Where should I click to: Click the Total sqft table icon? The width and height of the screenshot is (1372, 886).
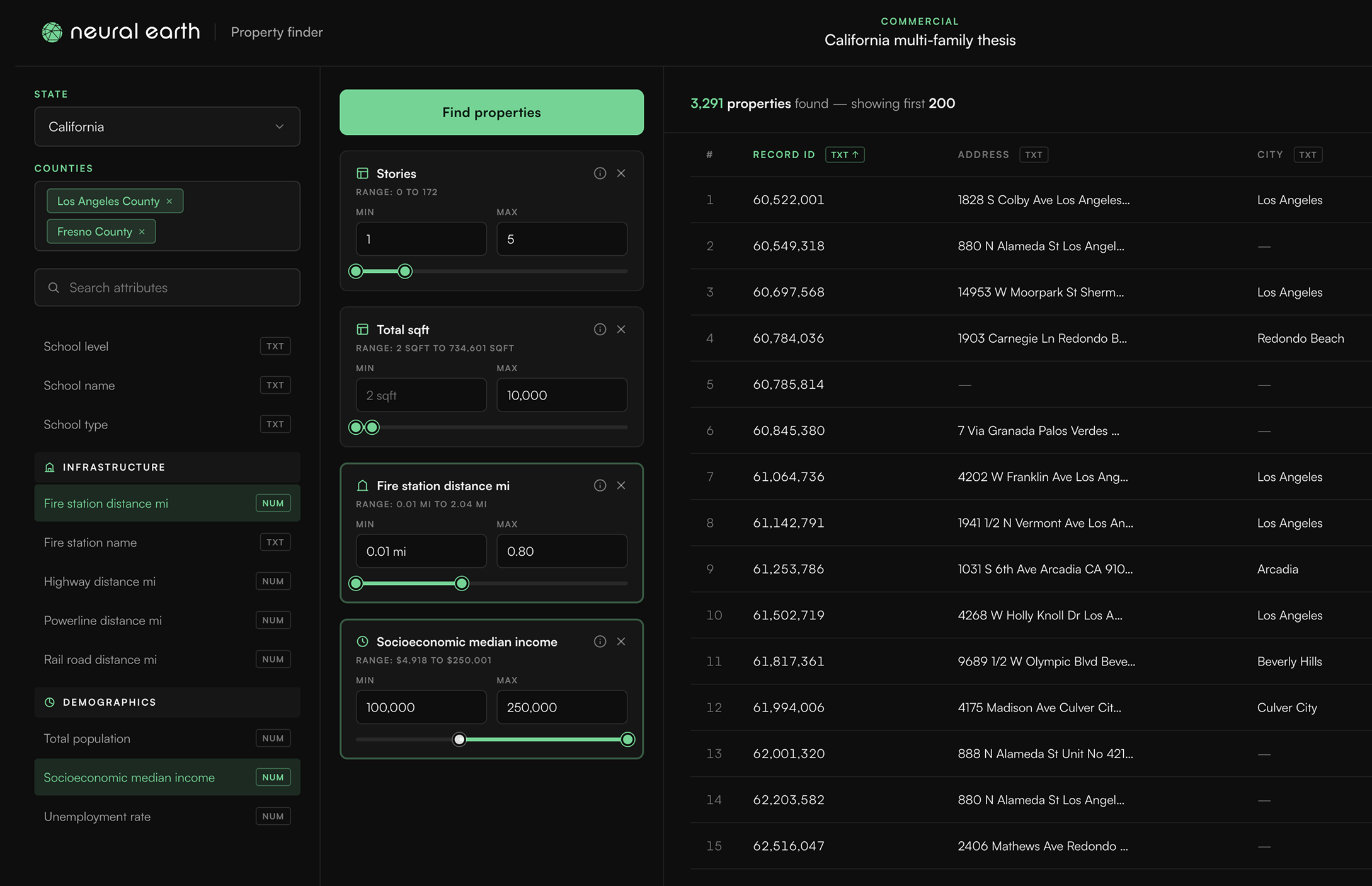point(362,330)
